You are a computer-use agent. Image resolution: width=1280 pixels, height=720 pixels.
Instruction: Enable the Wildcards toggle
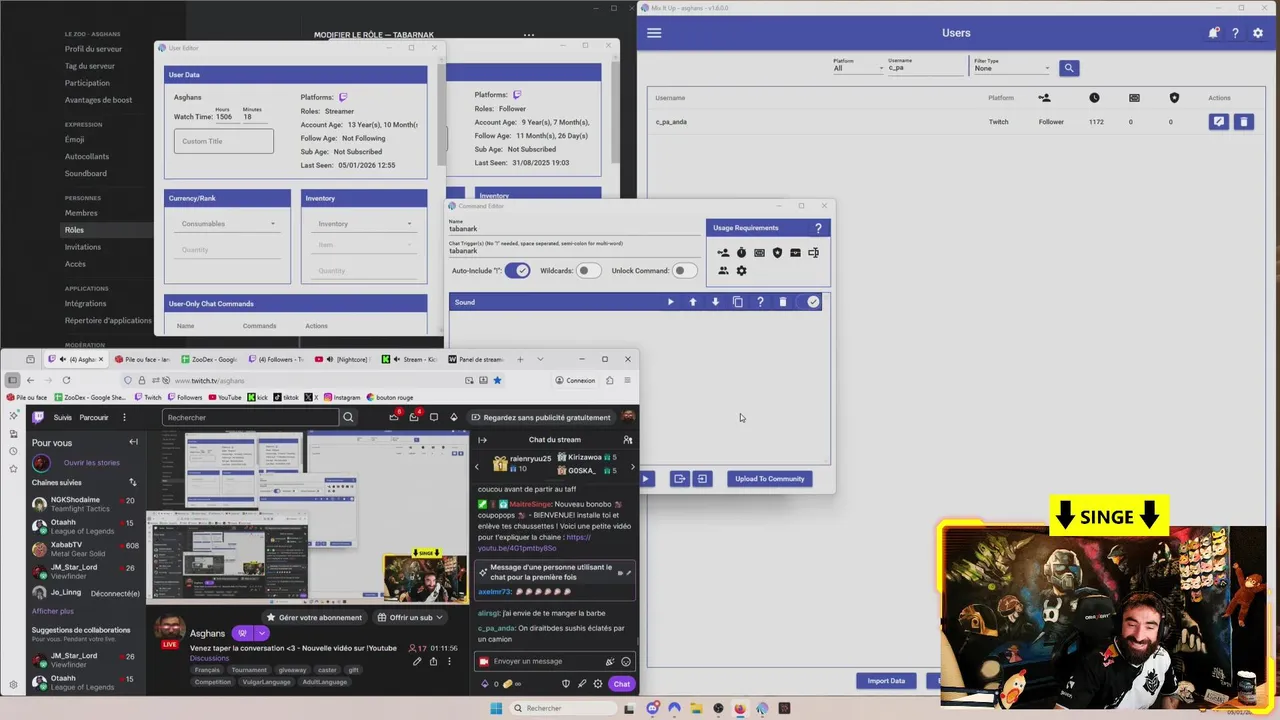click(589, 271)
